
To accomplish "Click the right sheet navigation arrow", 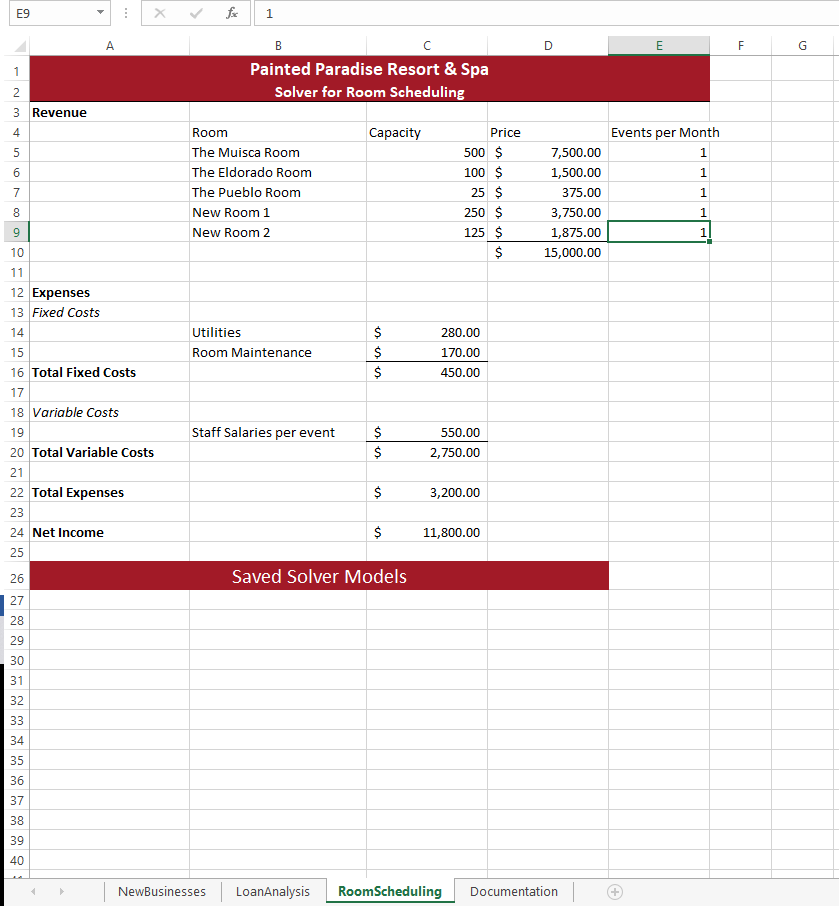I will point(61,891).
